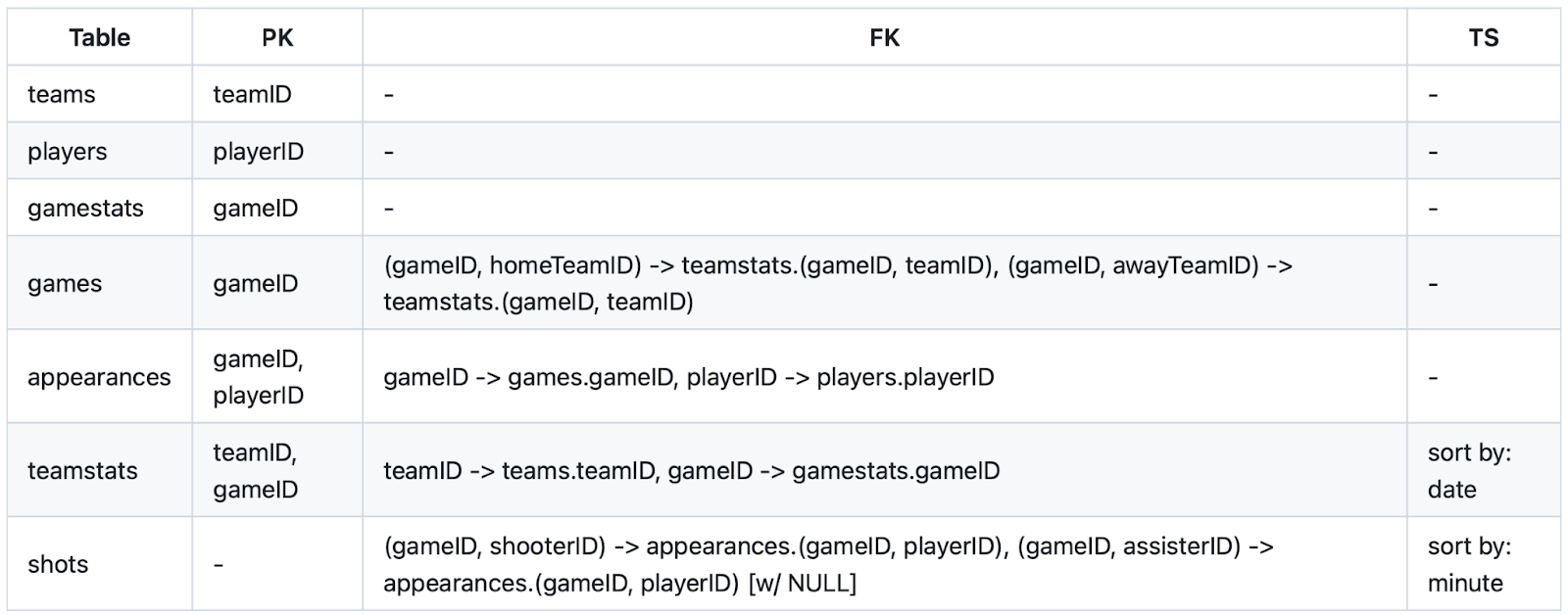Click the 'sort by: date' cell
Screen dimensions: 1568x615
[1469, 471]
